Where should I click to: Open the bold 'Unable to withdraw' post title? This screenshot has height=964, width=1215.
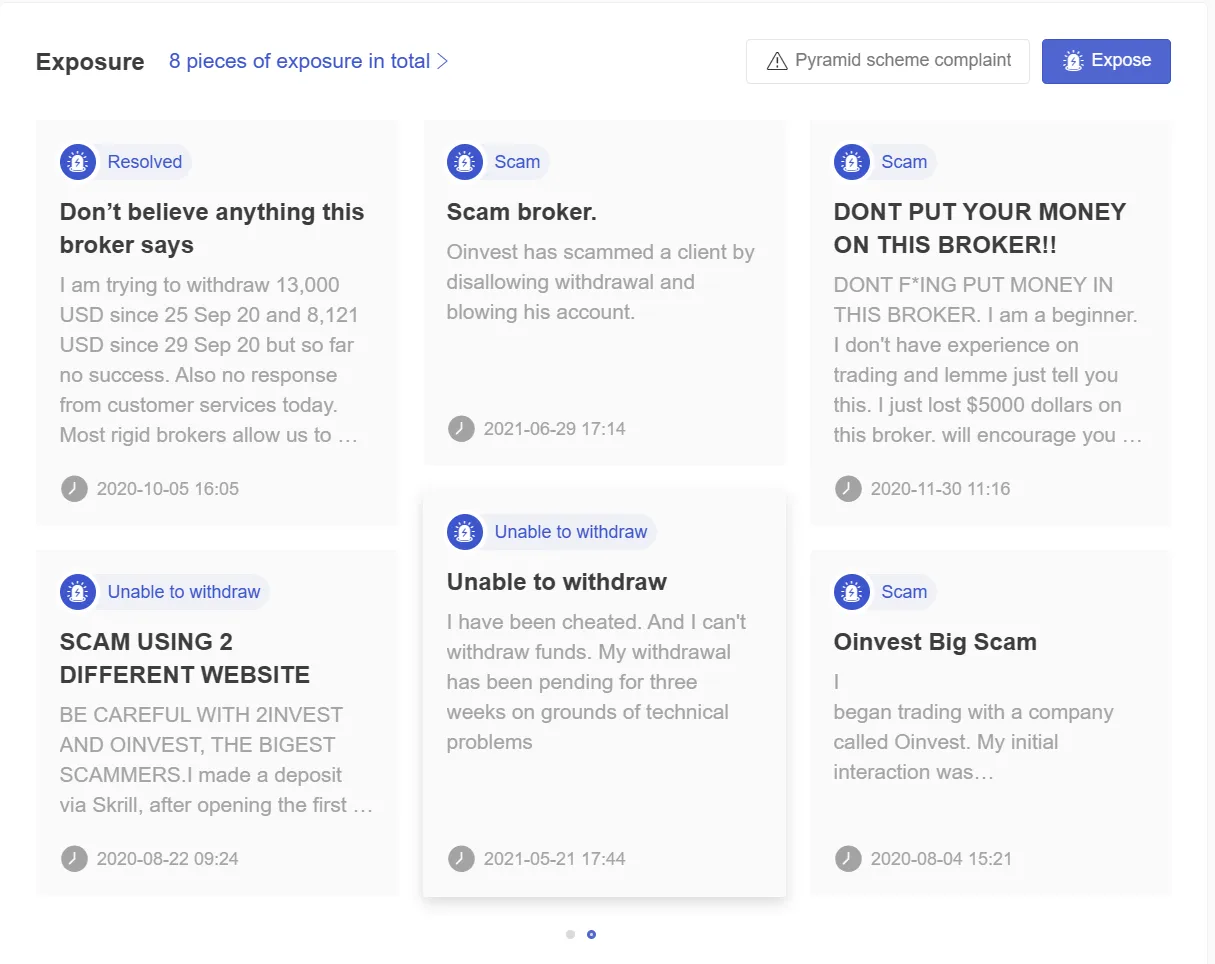(557, 582)
